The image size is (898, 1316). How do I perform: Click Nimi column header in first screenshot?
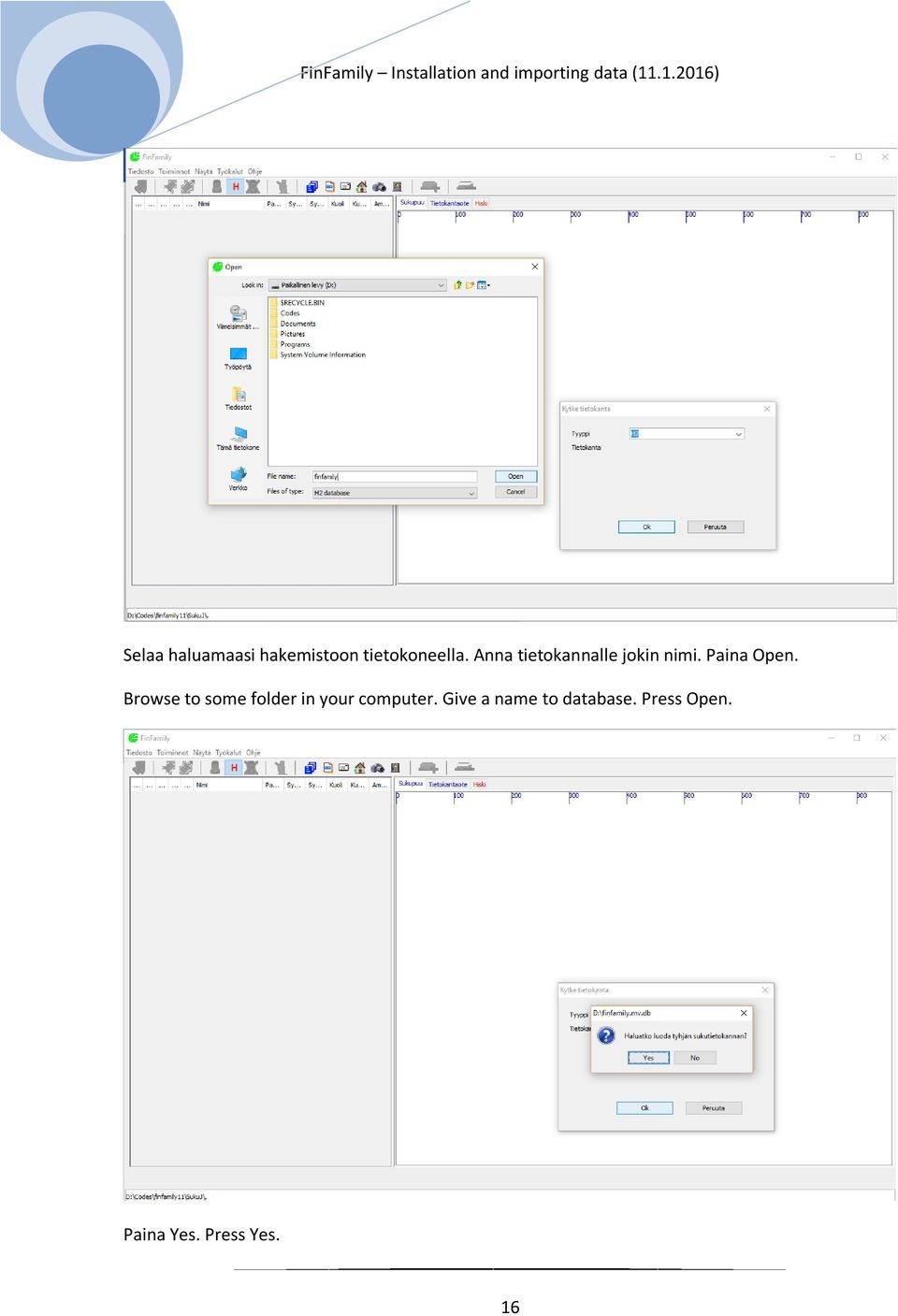point(230,203)
